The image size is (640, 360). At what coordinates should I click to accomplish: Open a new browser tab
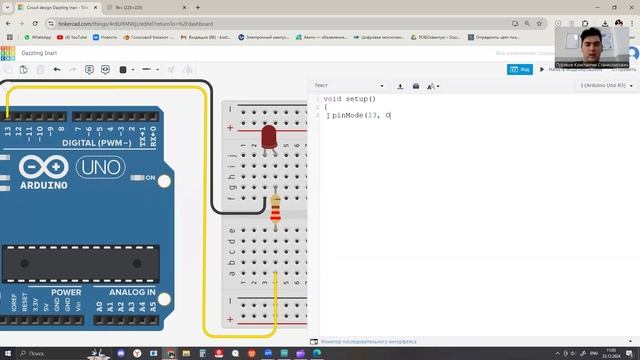[x=198, y=7]
